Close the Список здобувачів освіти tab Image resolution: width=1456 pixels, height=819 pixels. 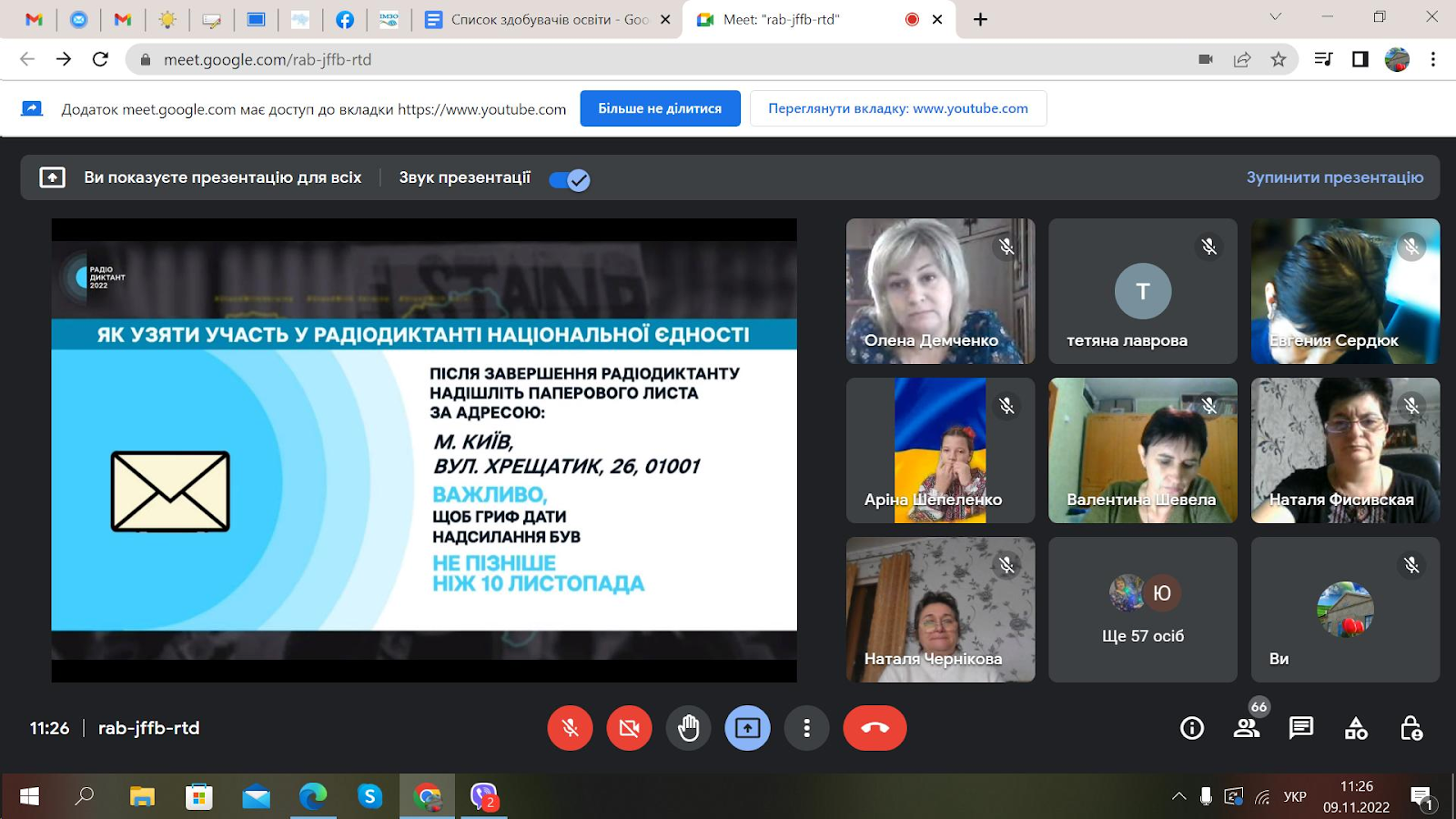tap(665, 19)
